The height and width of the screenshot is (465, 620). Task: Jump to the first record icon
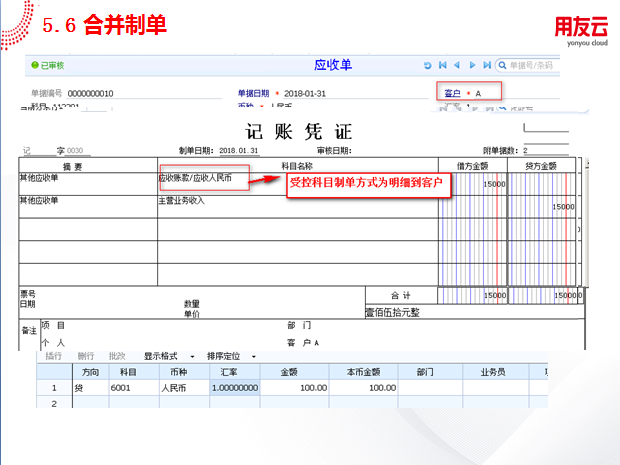click(x=442, y=65)
